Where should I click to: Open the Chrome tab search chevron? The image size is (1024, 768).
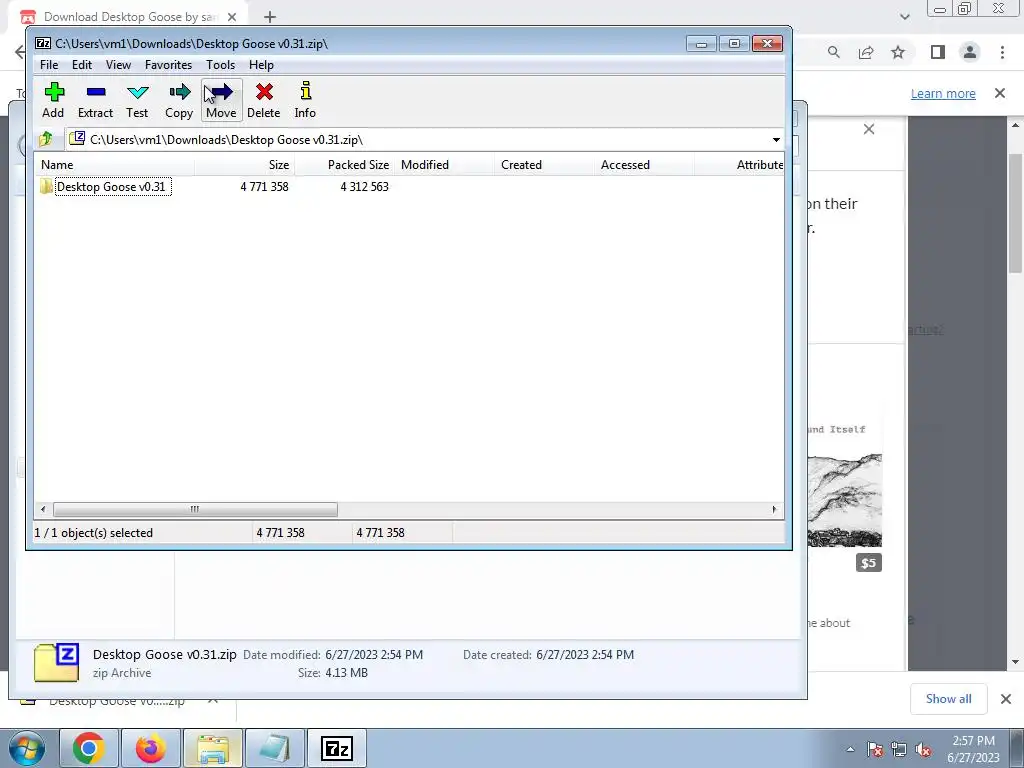[904, 17]
